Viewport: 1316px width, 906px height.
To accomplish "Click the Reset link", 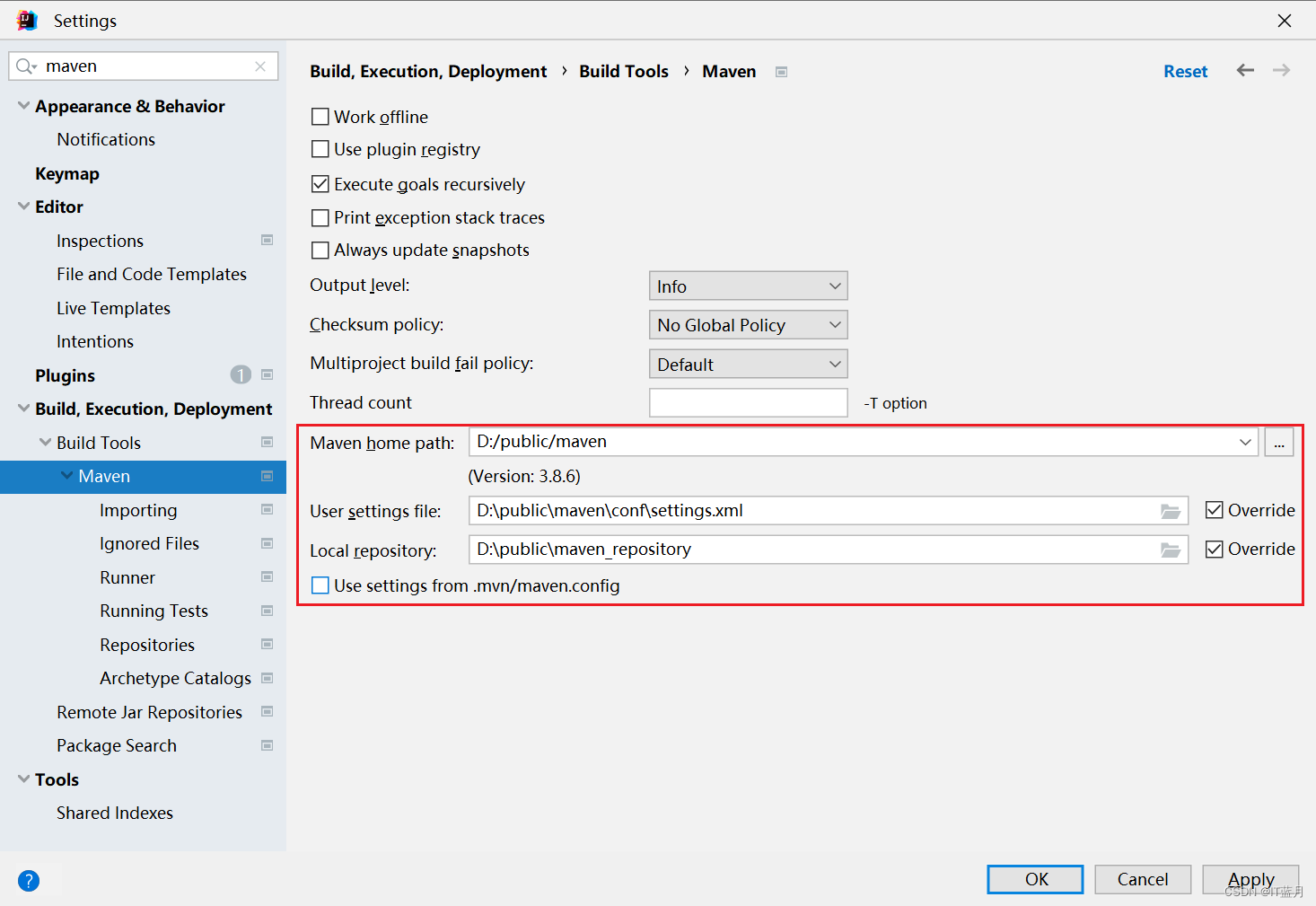I will pyautogui.click(x=1185, y=70).
